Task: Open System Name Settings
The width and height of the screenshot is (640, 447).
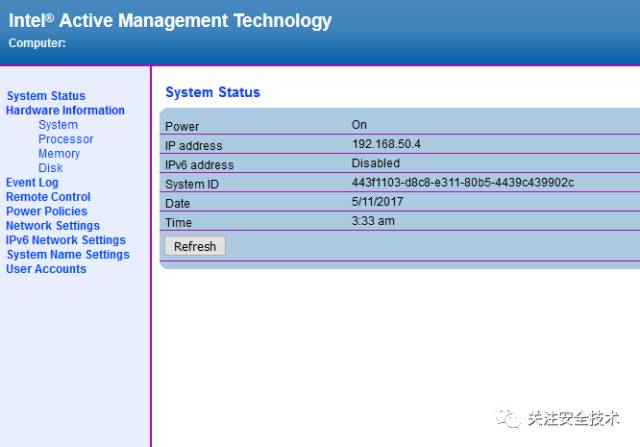Action: 68,255
